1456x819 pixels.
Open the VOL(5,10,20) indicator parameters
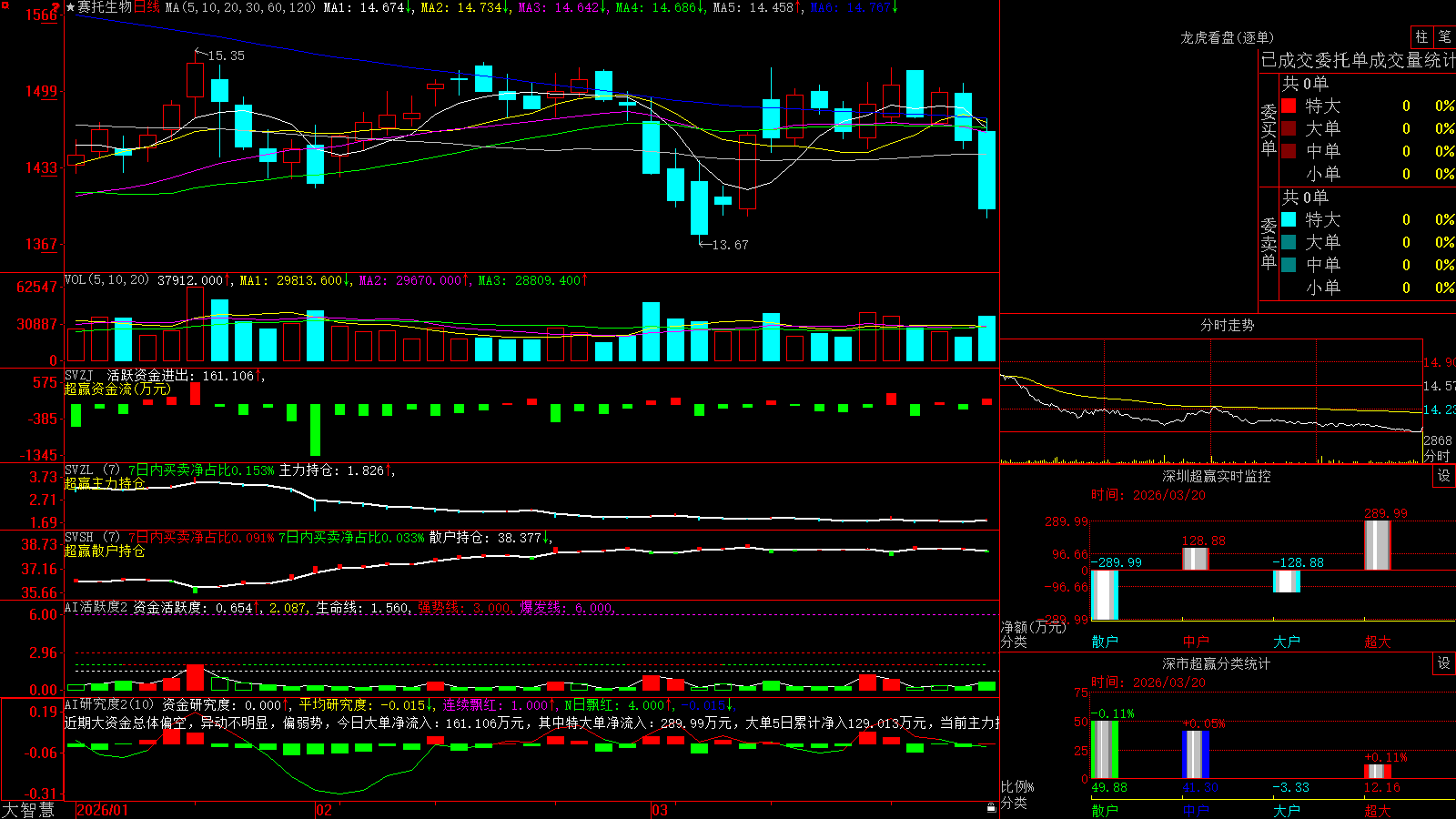tap(106, 280)
